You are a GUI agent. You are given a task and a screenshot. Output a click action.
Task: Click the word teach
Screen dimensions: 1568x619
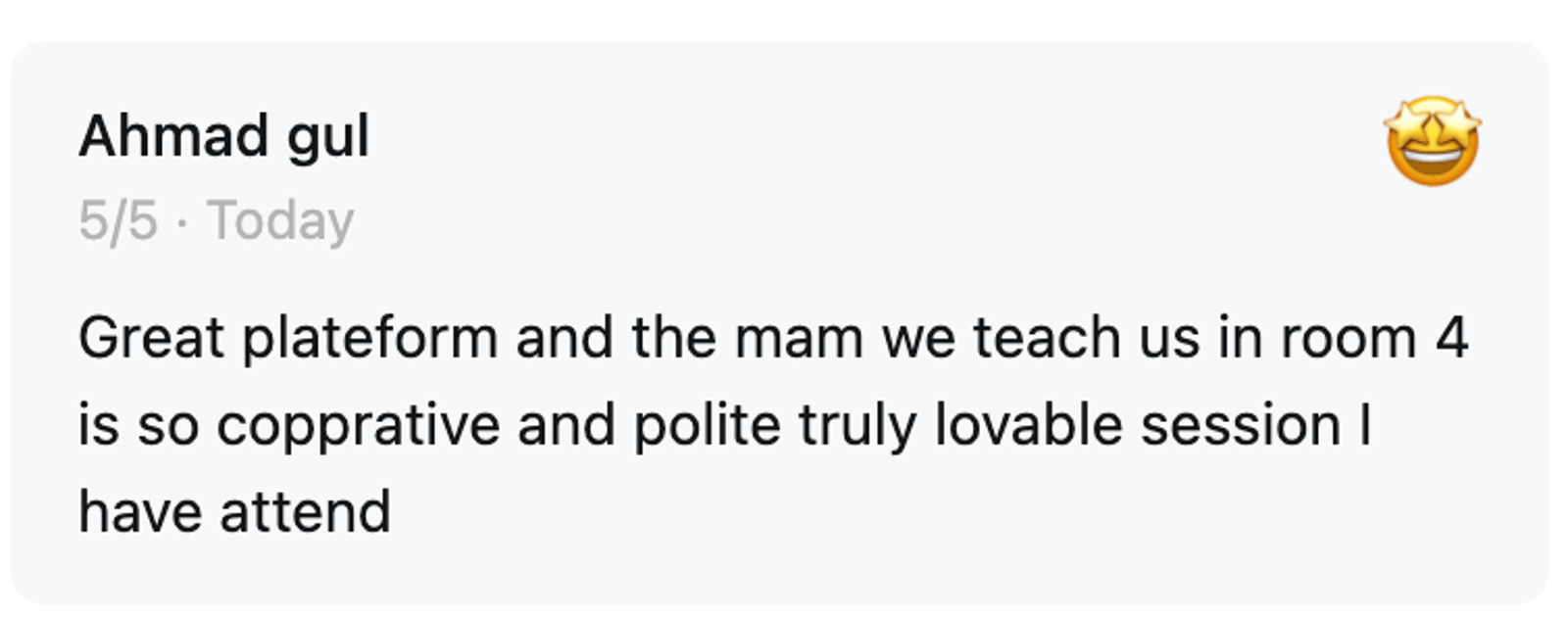coord(1046,338)
